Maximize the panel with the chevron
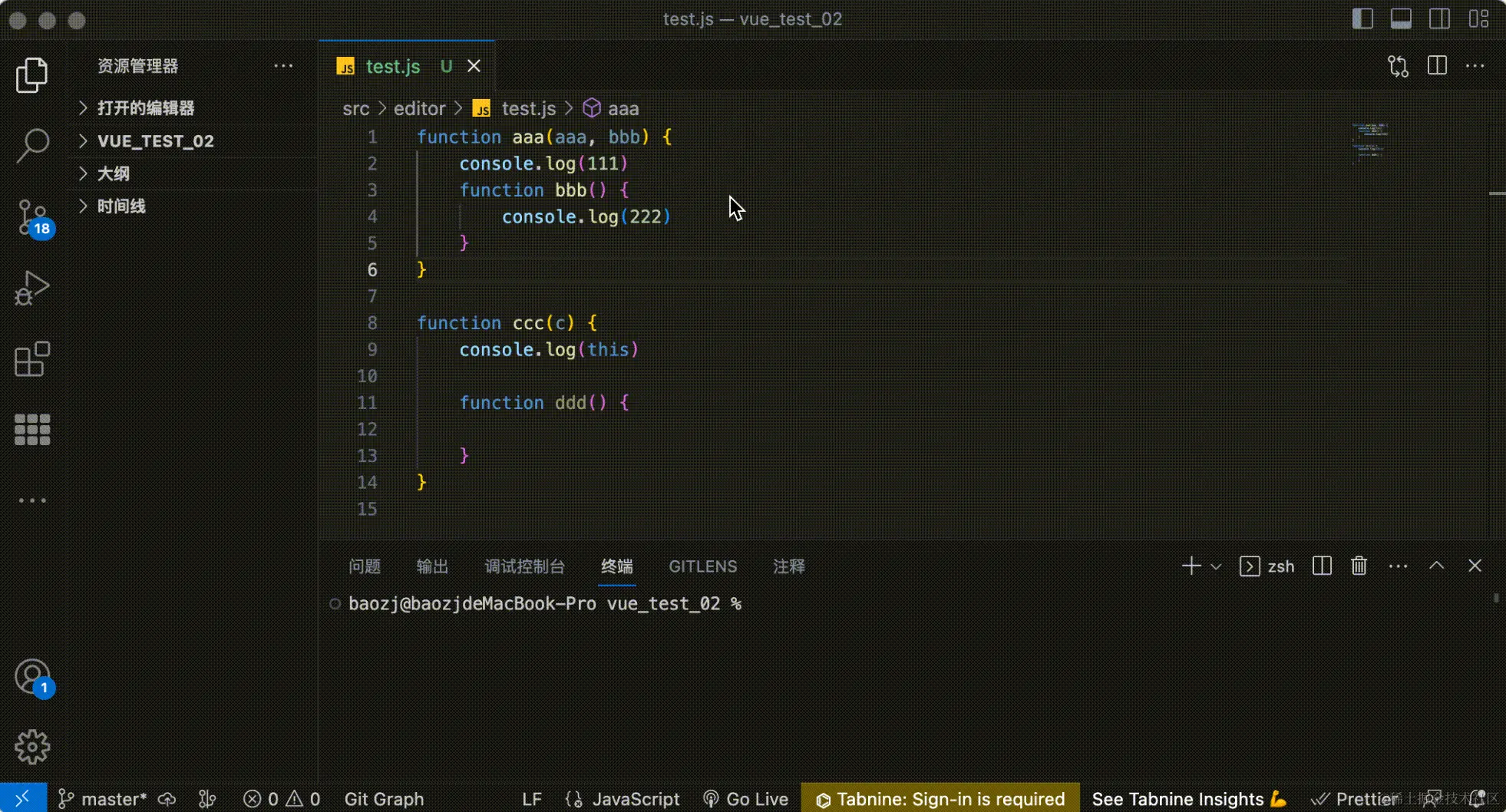Screen dimensions: 1506x812 (x=1436, y=566)
